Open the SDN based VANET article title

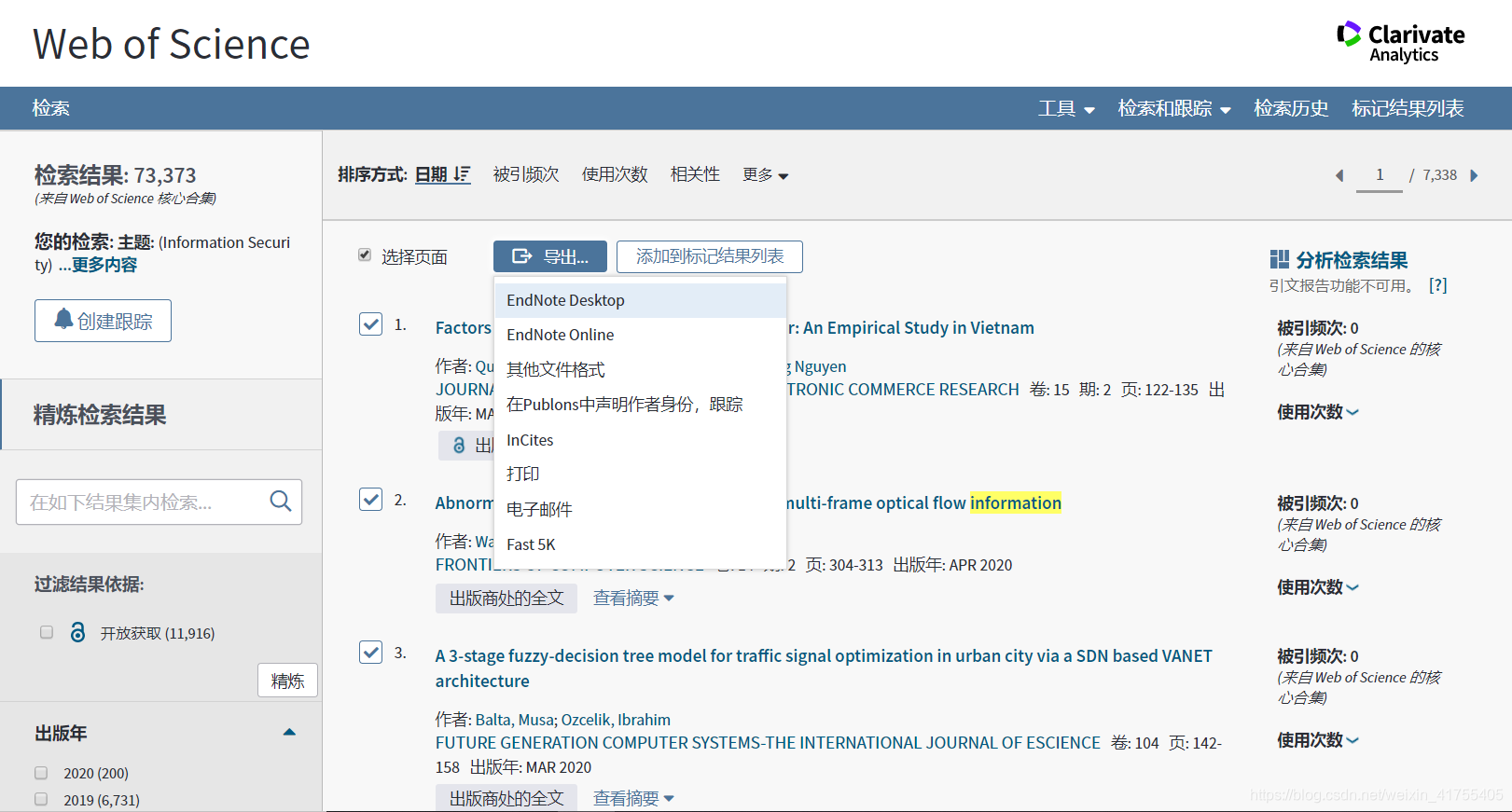click(x=824, y=667)
